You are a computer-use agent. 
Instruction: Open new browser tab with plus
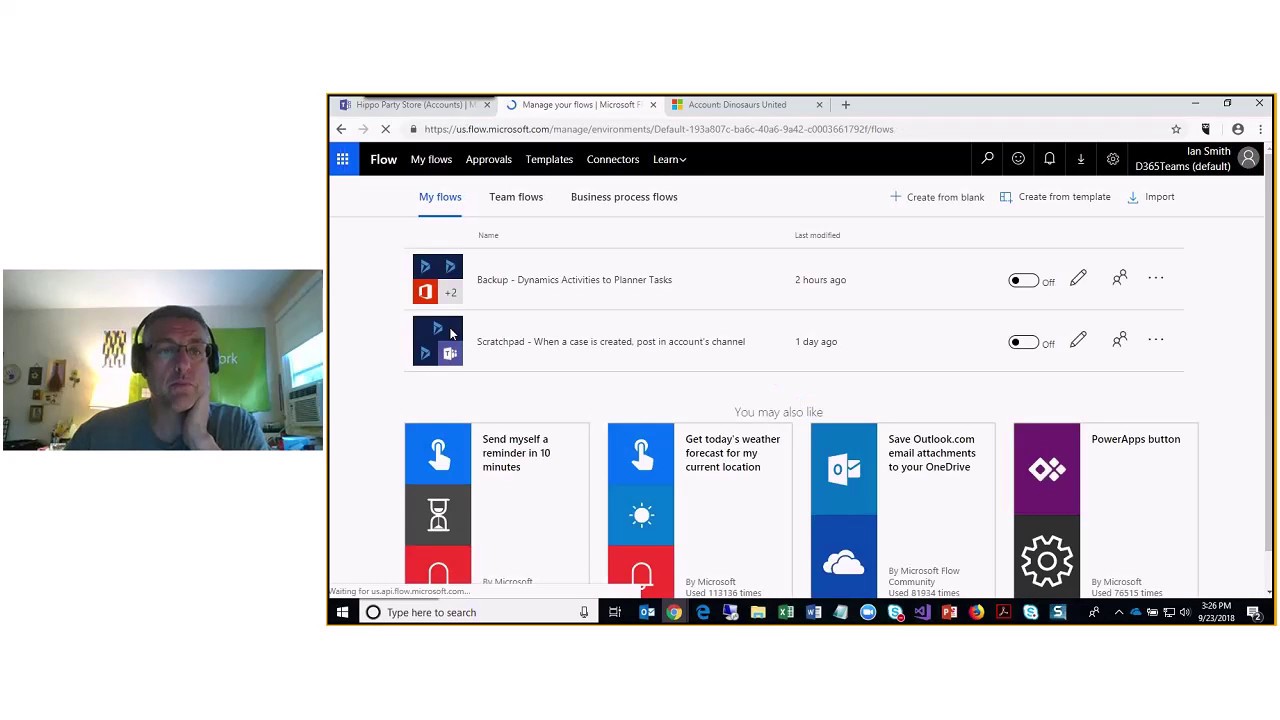(x=846, y=104)
